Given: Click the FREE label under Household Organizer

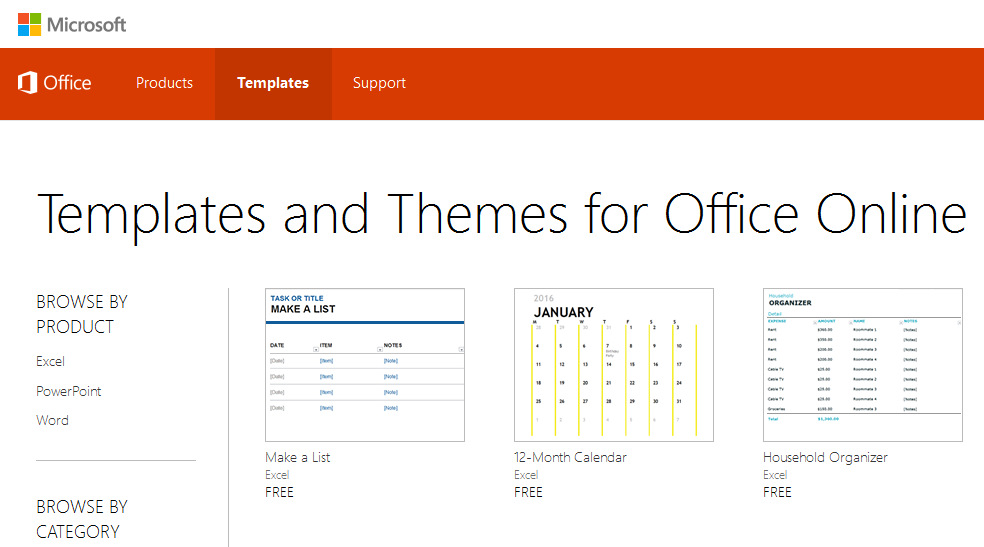Looking at the screenshot, I should point(777,492).
